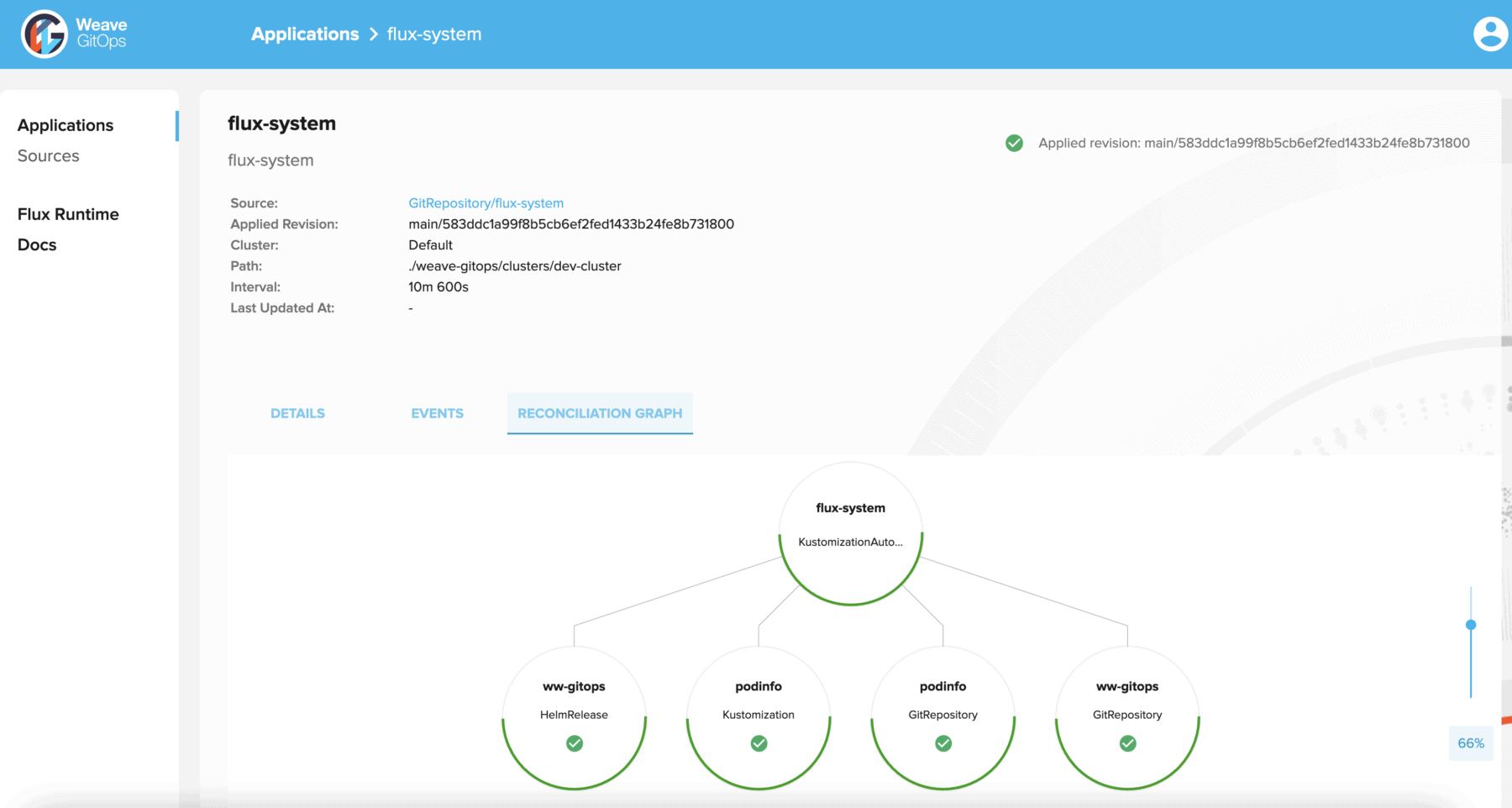Select the flux-system root node in the graph

coord(850,525)
